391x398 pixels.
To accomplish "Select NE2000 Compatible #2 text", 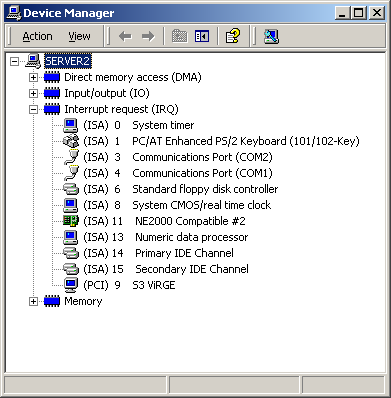I will click(190, 221).
